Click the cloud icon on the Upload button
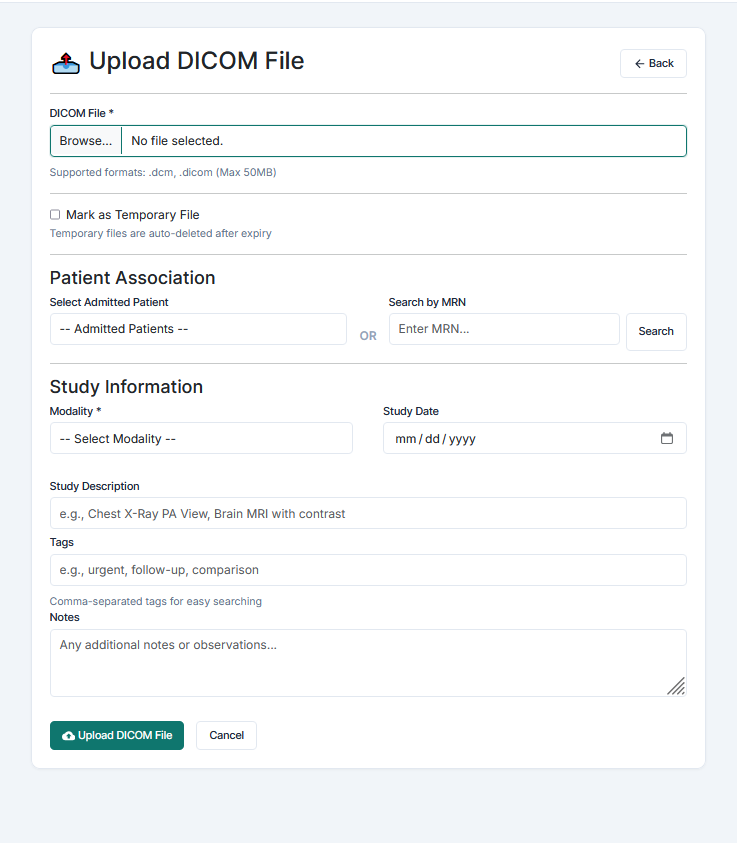 click(x=68, y=735)
